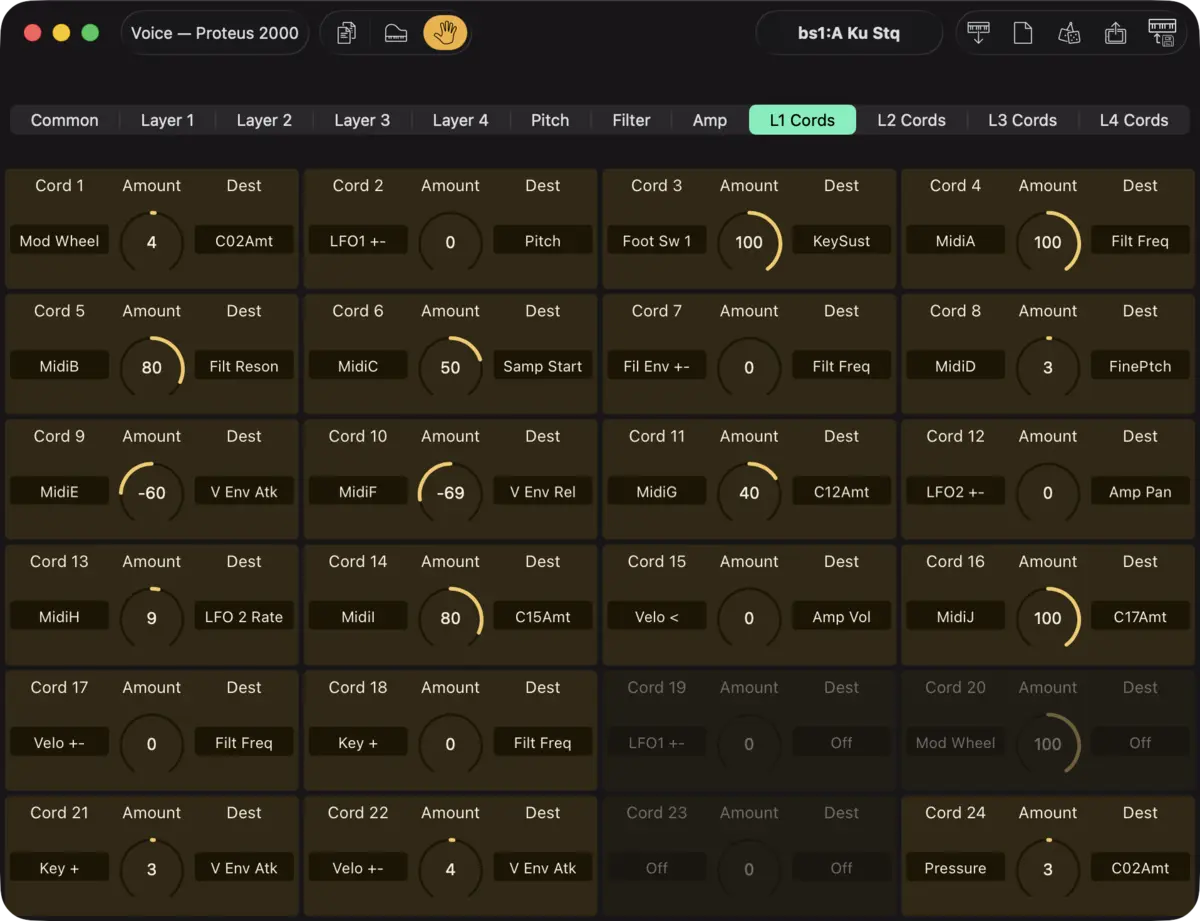
Task: Open Cord 15 source dropdown Velo <
Action: point(657,617)
